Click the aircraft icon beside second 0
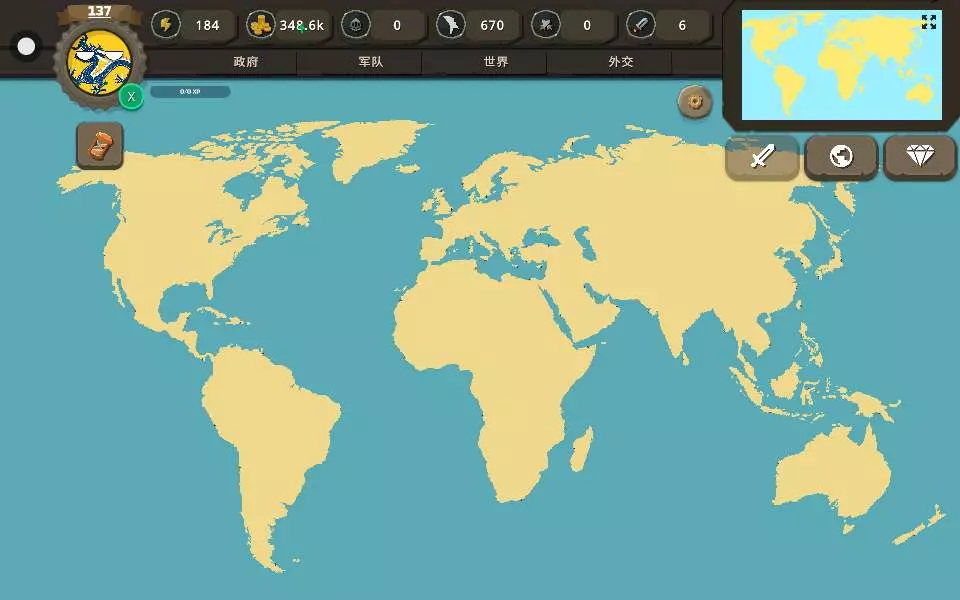This screenshot has width=960, height=600. pos(546,25)
